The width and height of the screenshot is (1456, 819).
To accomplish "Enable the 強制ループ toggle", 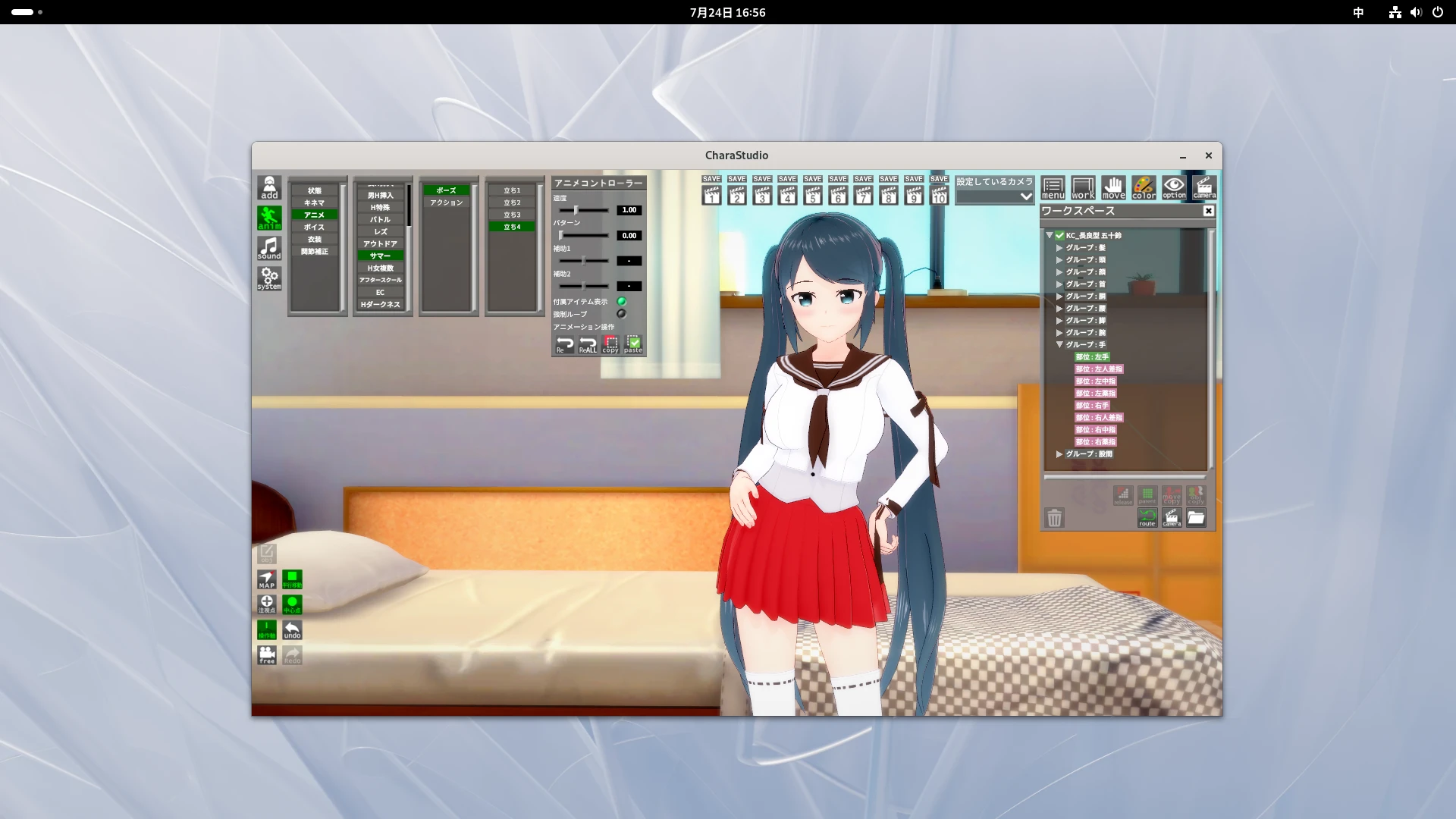I will point(622,314).
